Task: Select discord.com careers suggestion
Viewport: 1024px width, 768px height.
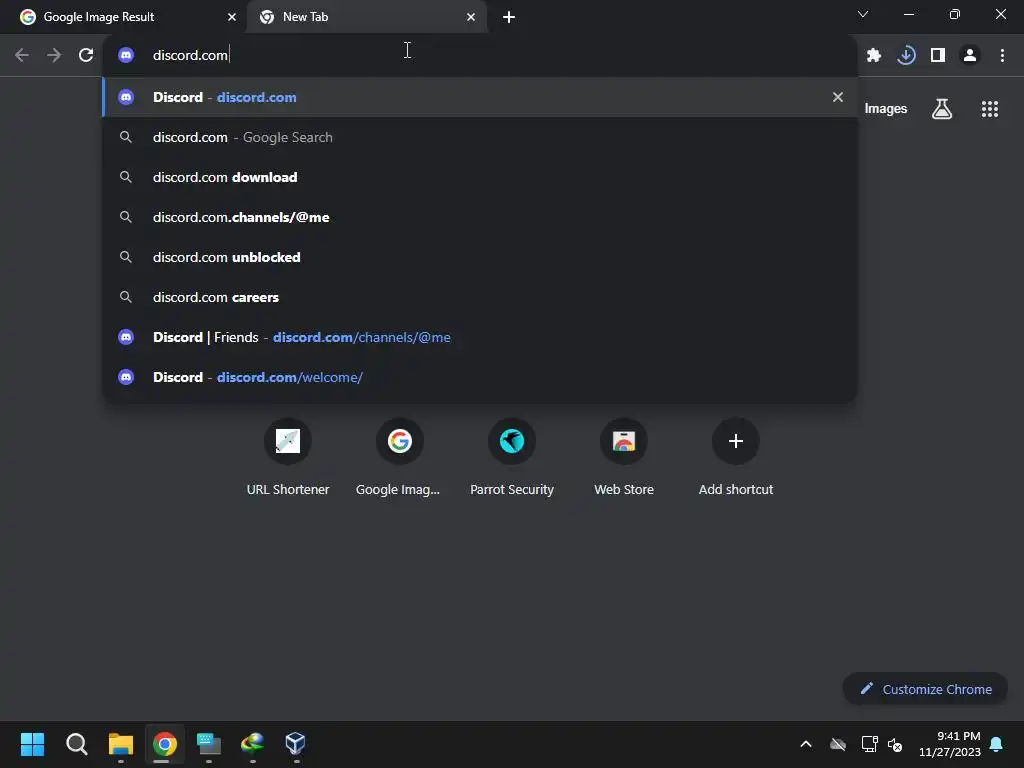Action: [480, 297]
